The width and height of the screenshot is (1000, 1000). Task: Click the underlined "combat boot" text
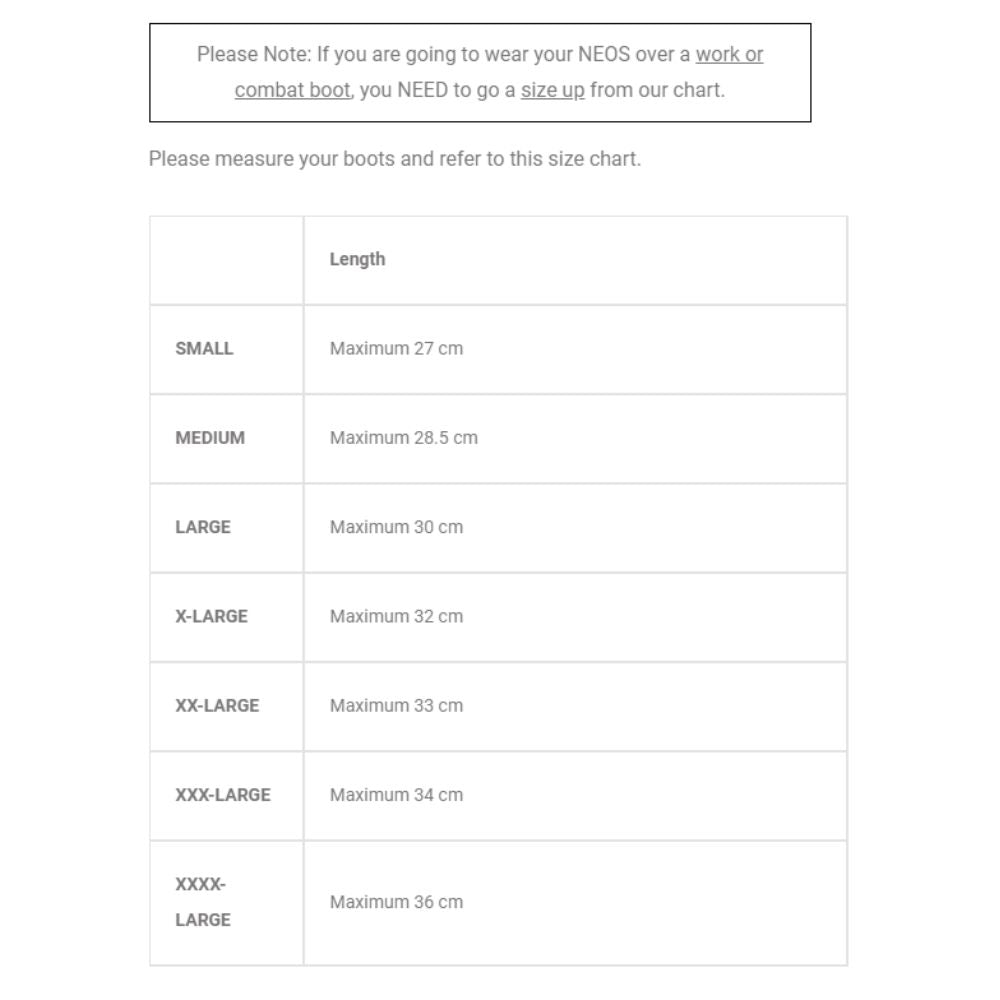292,90
